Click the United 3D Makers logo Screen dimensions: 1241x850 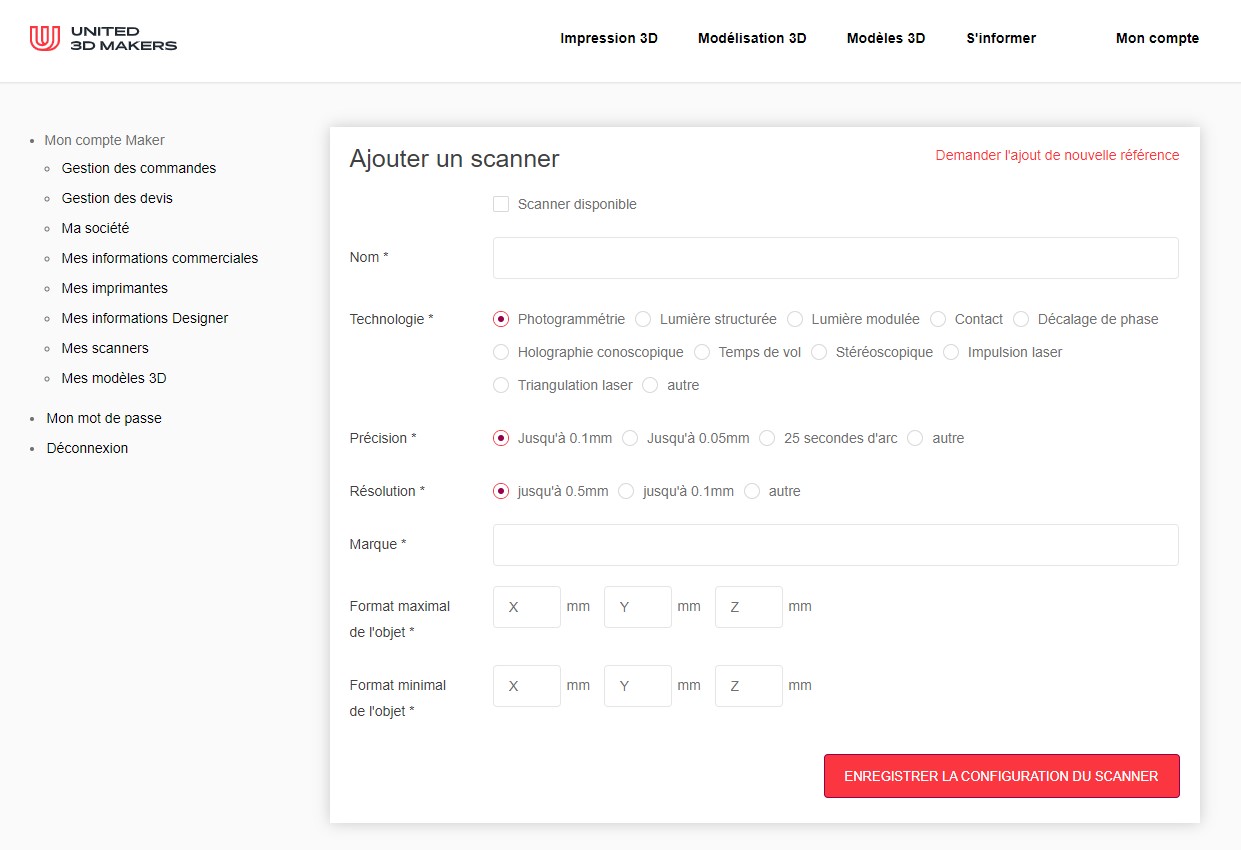tap(103, 38)
